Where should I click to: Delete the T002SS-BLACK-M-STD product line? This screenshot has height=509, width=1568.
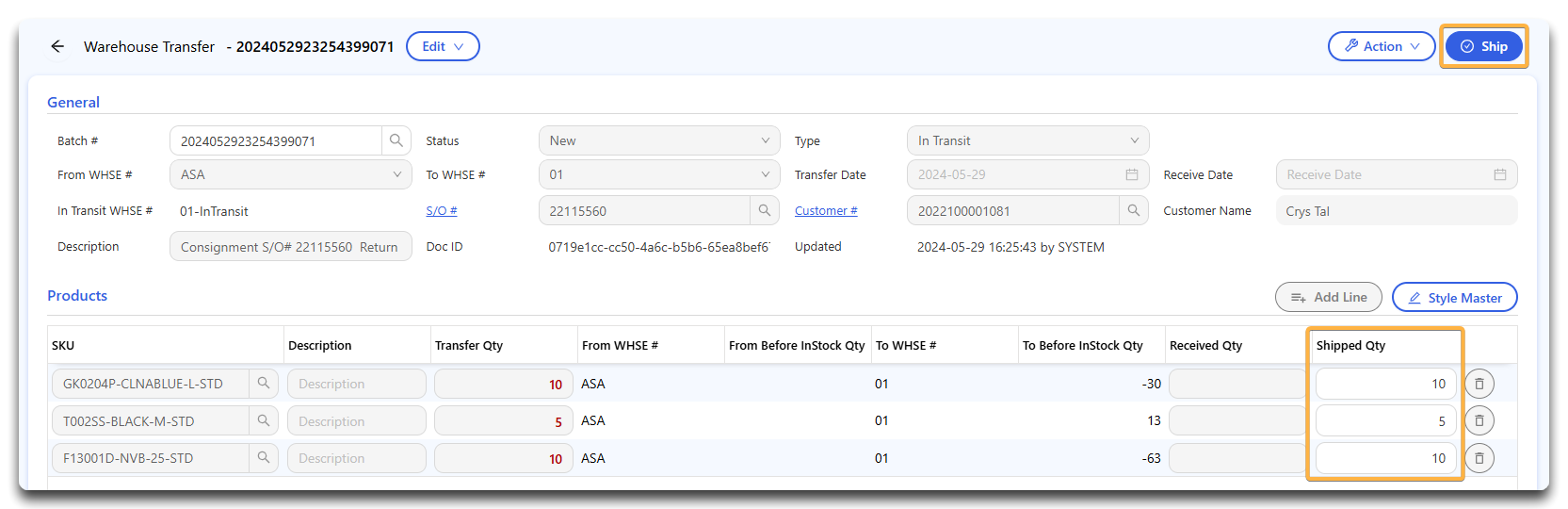pos(1479,421)
